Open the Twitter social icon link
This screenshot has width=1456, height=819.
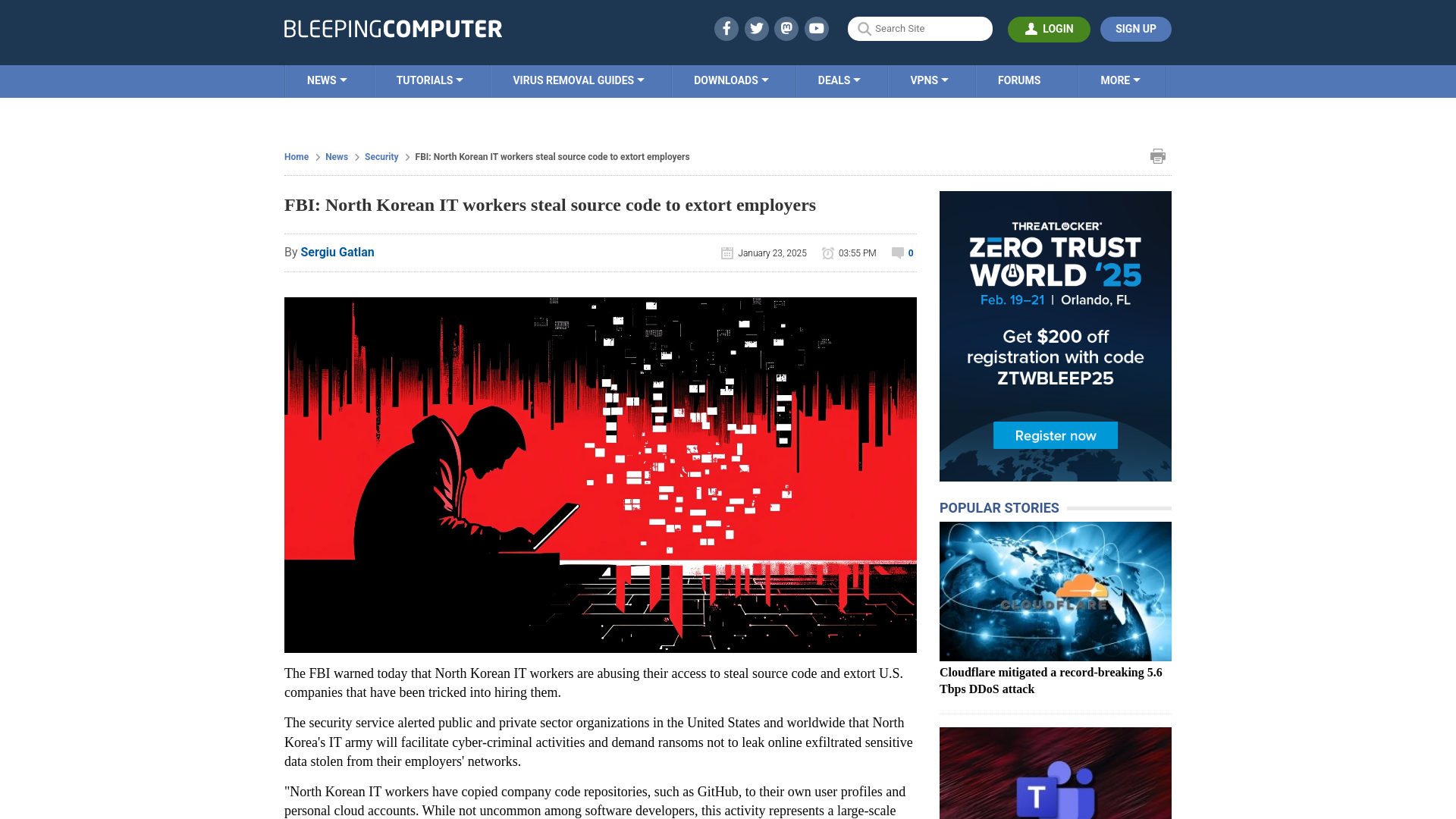[756, 28]
